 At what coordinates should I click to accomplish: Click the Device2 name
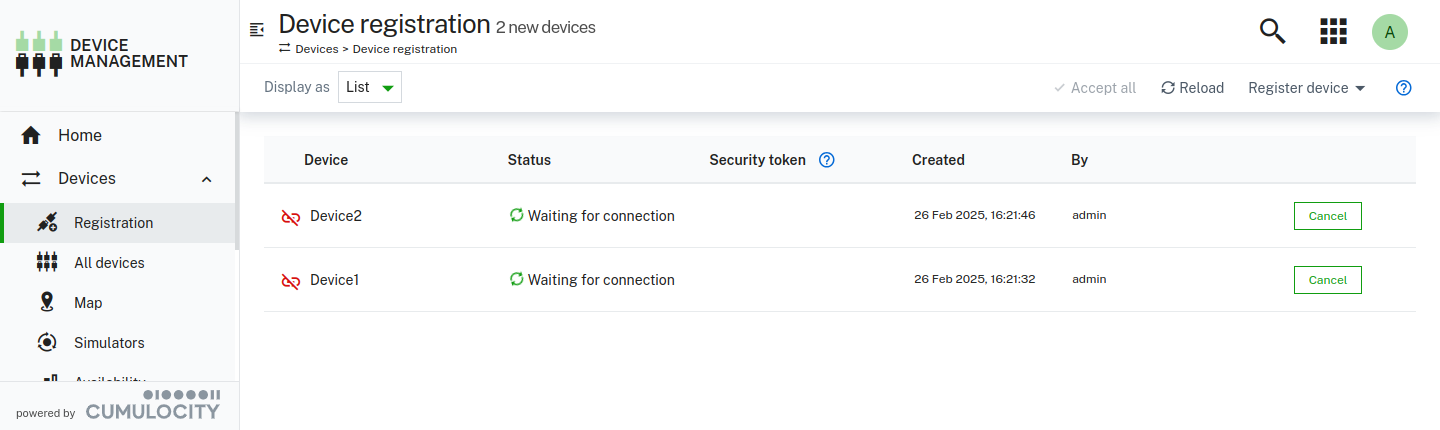tap(336, 216)
